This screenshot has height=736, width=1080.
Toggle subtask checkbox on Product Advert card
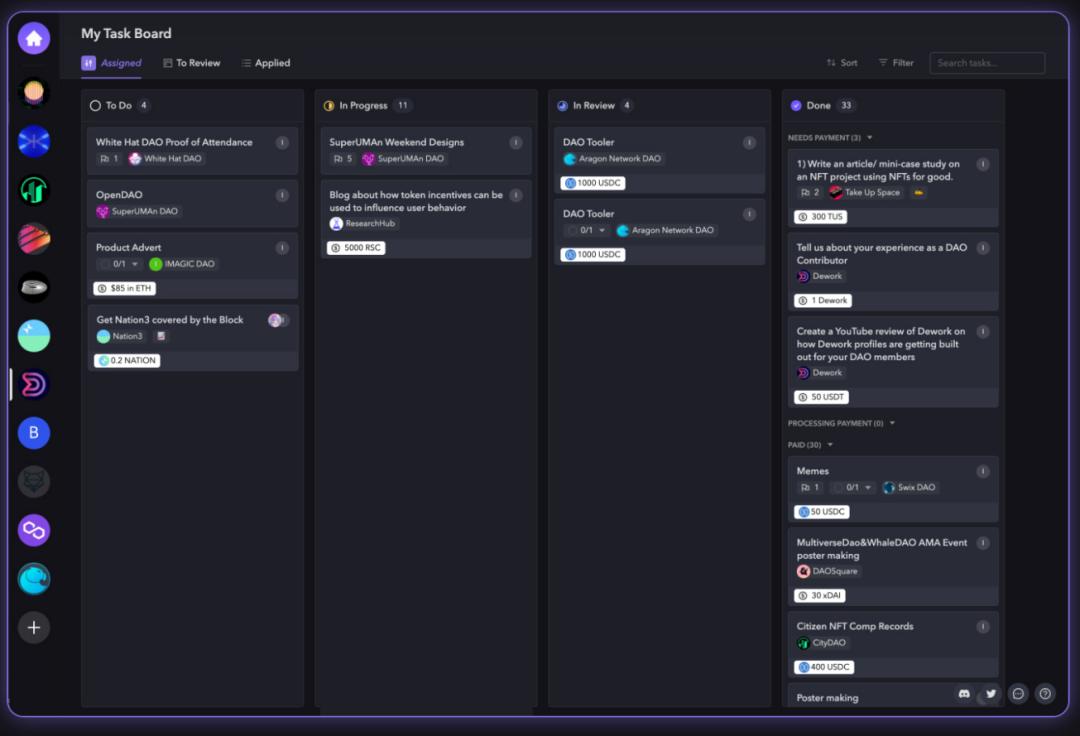pos(105,264)
